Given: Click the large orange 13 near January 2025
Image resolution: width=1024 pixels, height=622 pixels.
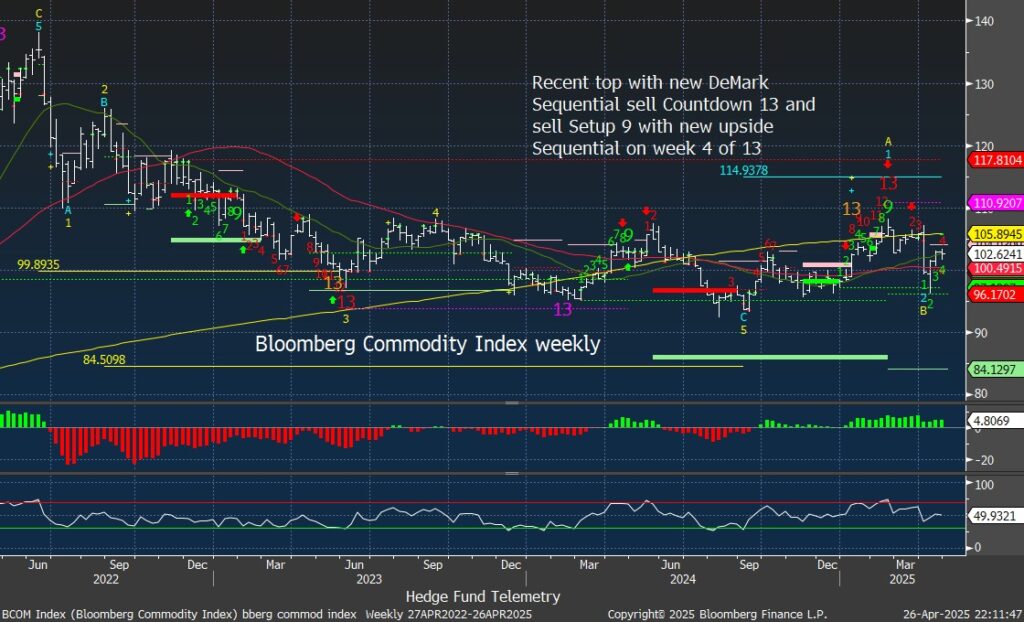Looking at the screenshot, I should (x=852, y=208).
